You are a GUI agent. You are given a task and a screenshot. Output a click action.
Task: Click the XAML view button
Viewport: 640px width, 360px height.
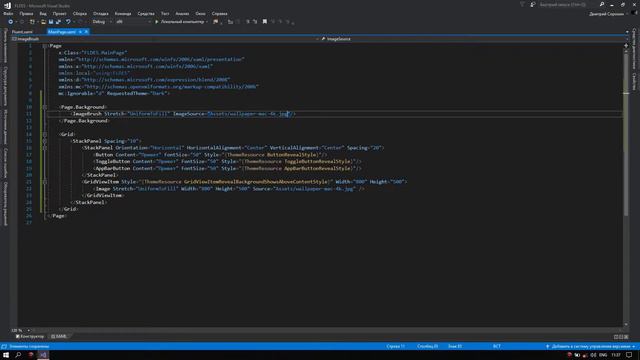(x=59, y=336)
